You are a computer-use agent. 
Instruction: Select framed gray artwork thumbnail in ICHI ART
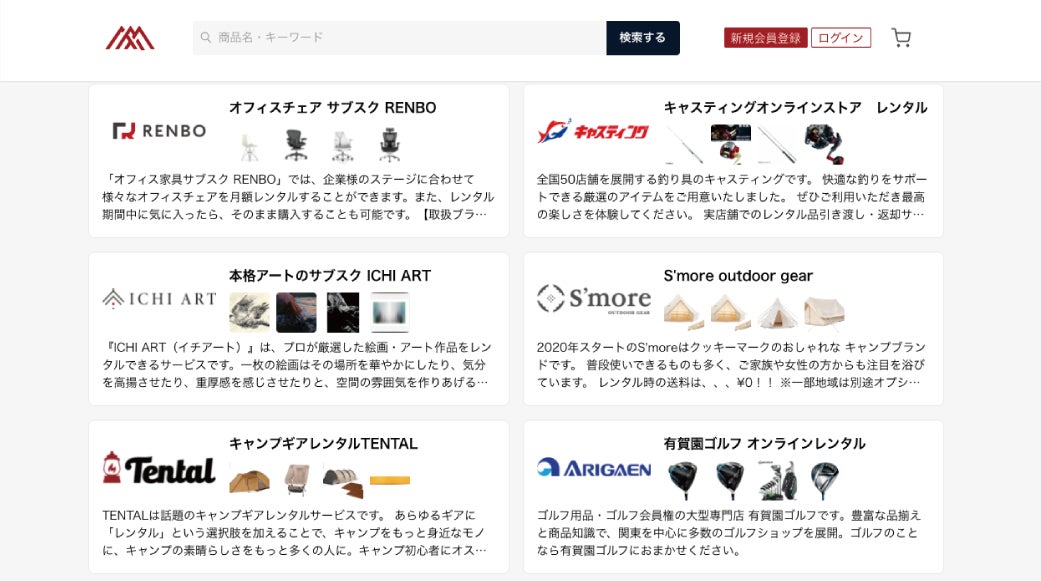[390, 312]
